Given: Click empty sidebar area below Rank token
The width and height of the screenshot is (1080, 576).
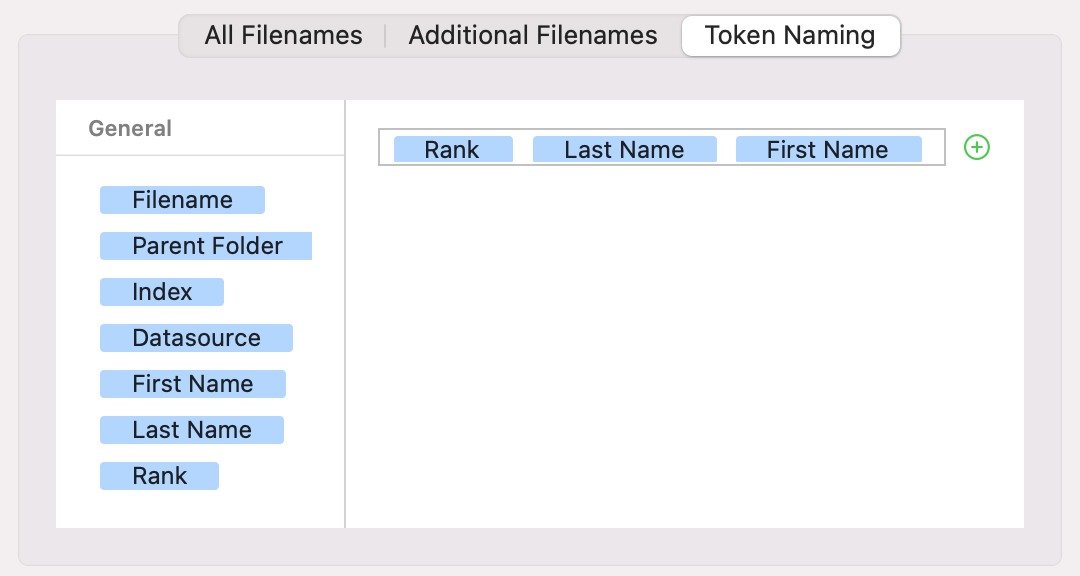Looking at the screenshot, I should [x=200, y=510].
